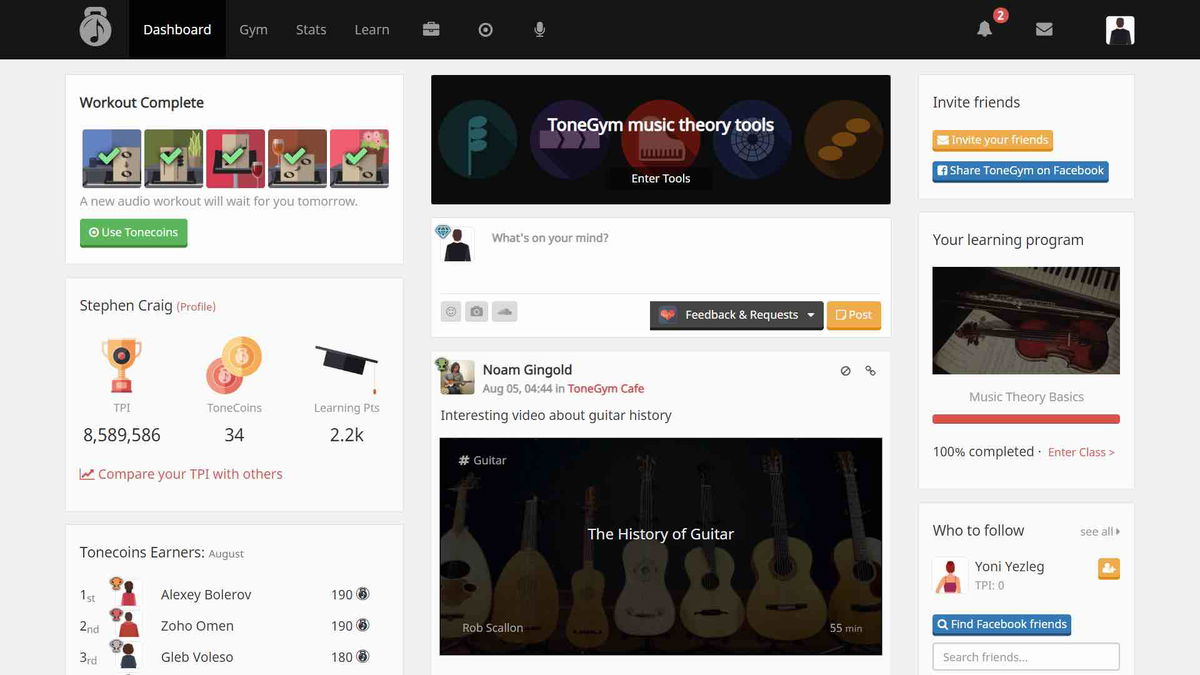Open Noam Gingold's name link
Viewport: 1200px width, 675px height.
click(527, 370)
